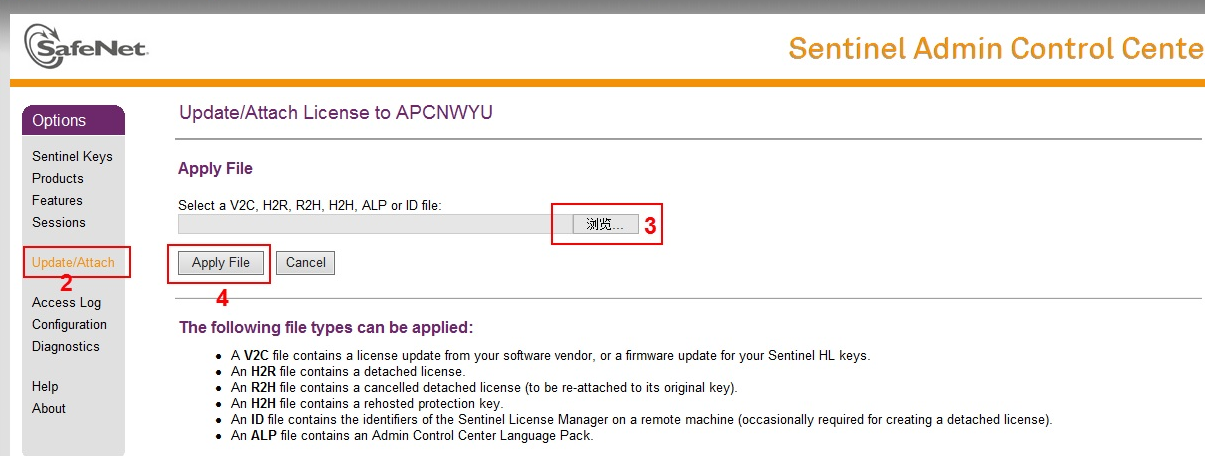Click the Apply File button

coord(221,262)
